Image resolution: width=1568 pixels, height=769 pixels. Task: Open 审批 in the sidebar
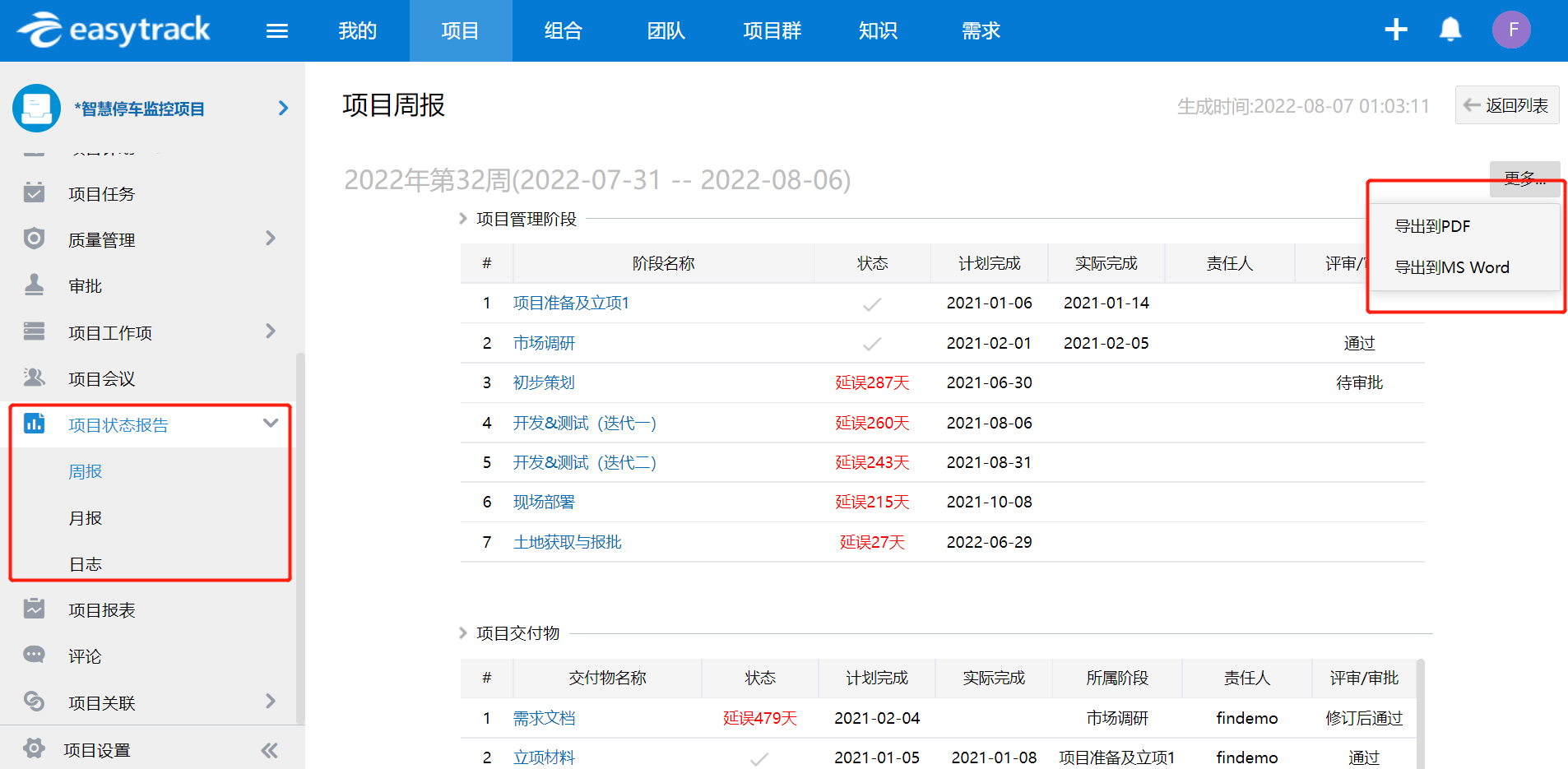point(85,286)
